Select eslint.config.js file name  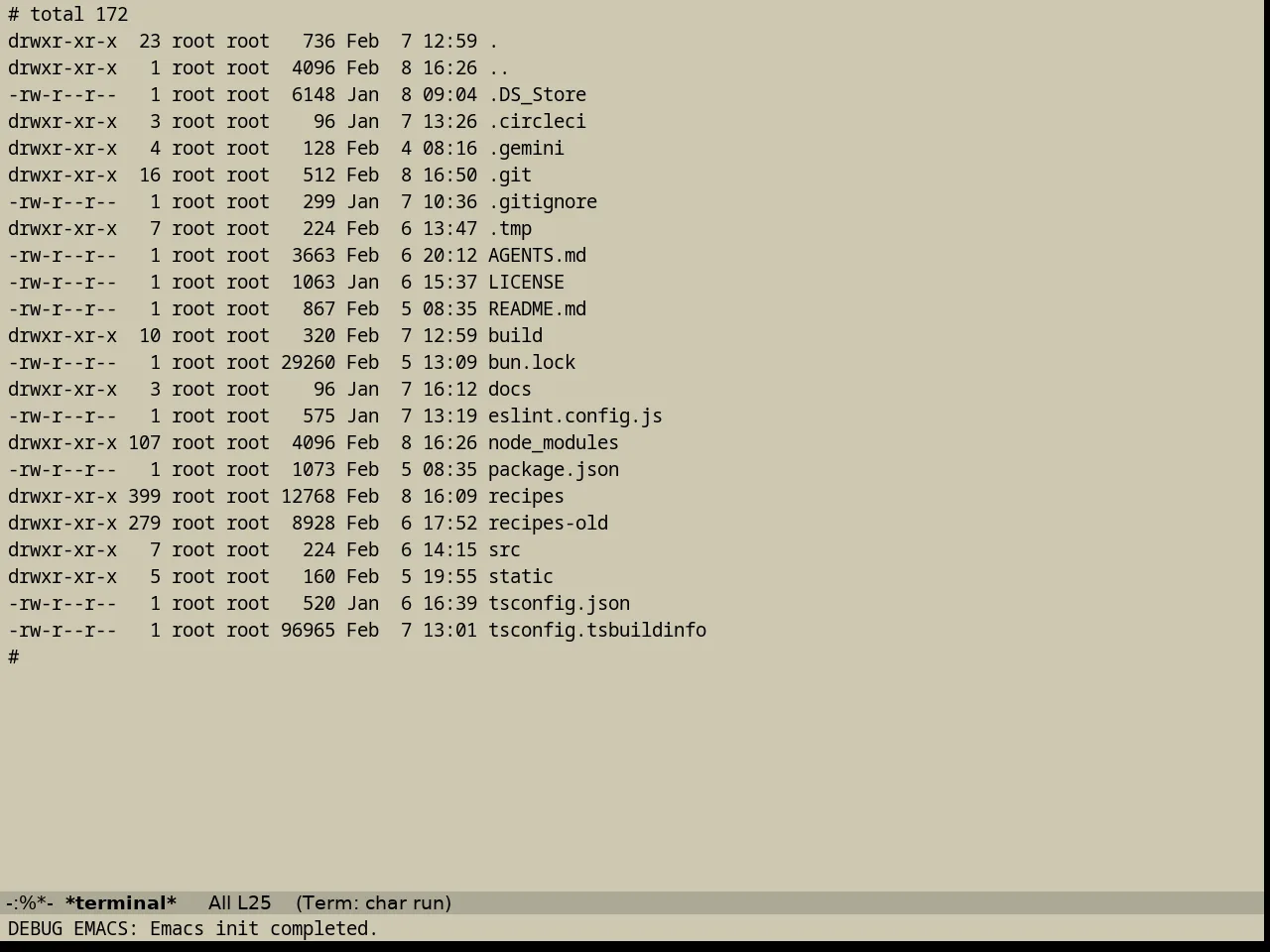(575, 416)
